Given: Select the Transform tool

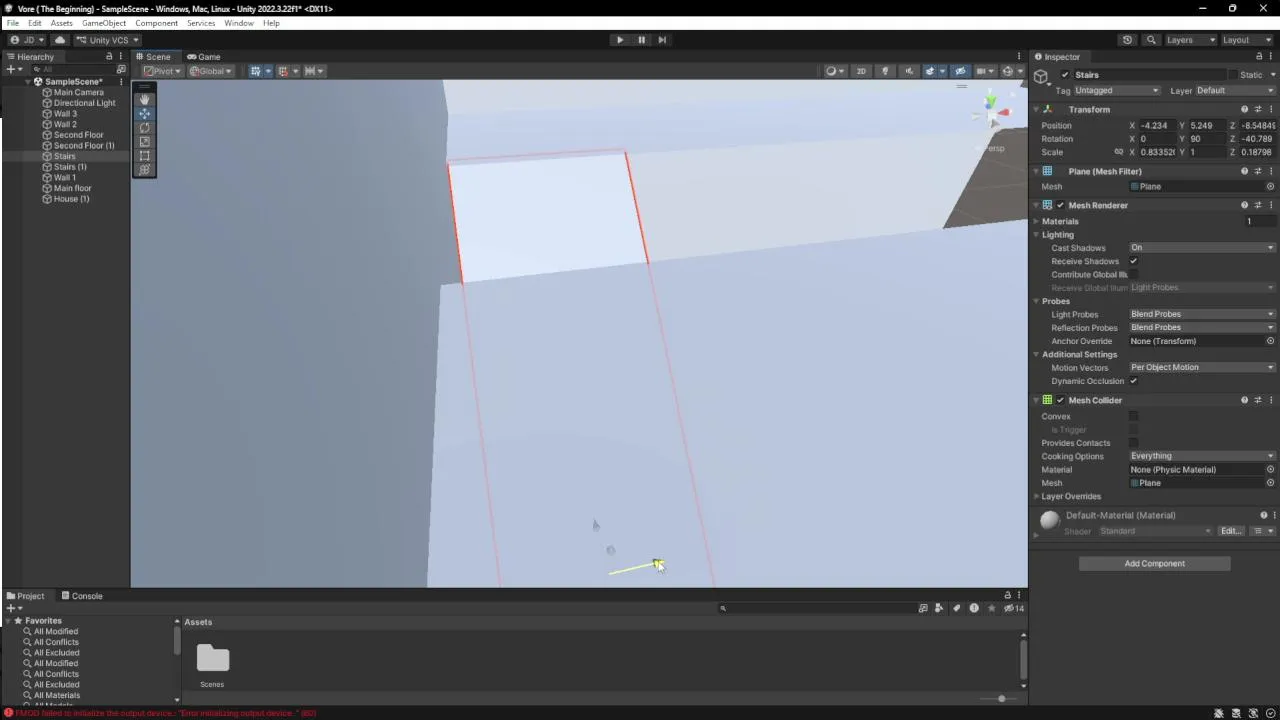Looking at the screenshot, I should click(x=145, y=169).
